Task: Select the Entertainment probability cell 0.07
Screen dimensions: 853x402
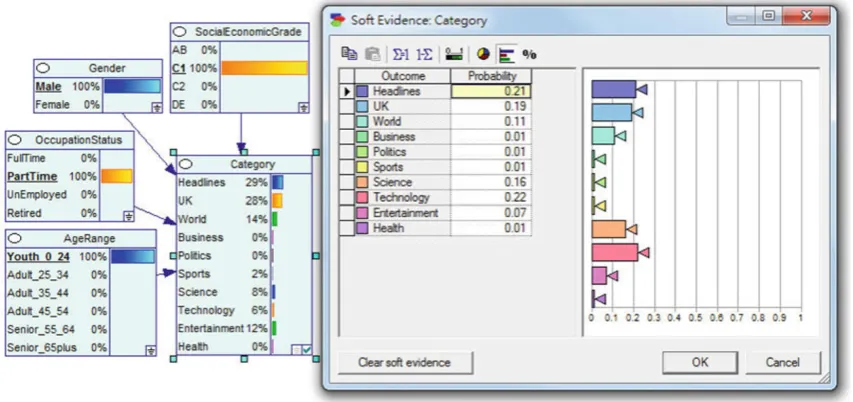Action: click(491, 213)
